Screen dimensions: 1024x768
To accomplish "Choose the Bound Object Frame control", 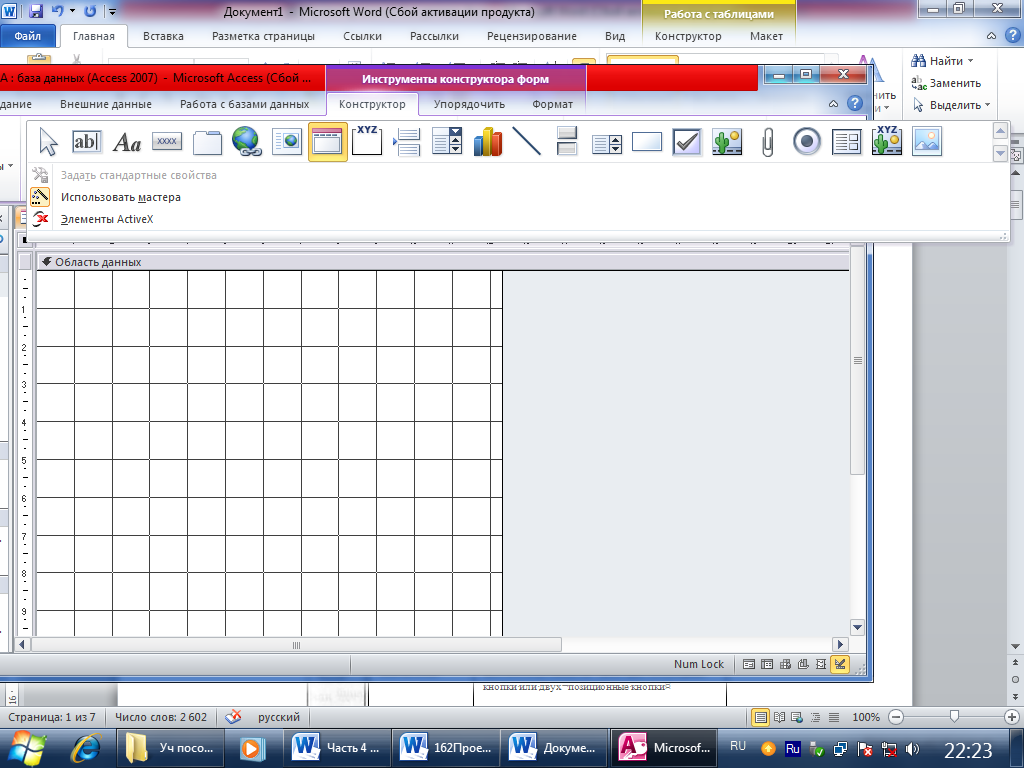I will click(x=887, y=142).
